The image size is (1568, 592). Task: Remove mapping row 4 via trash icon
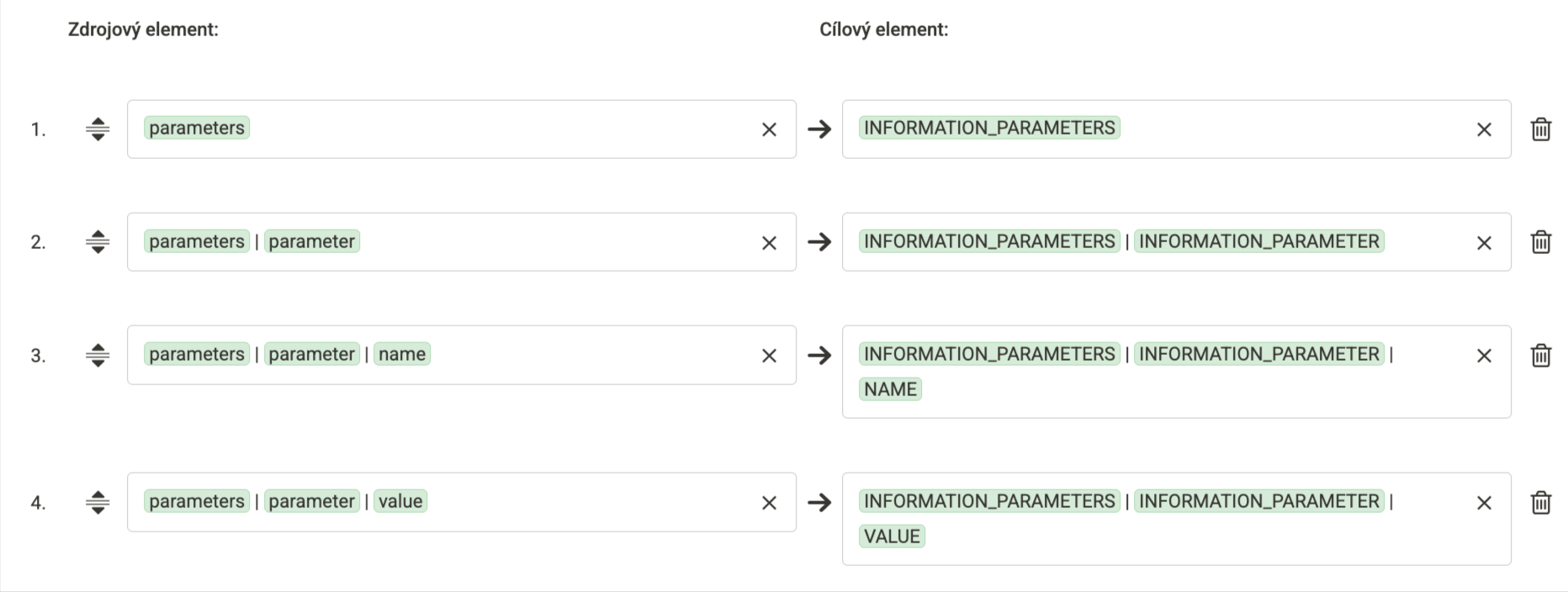click(1540, 503)
